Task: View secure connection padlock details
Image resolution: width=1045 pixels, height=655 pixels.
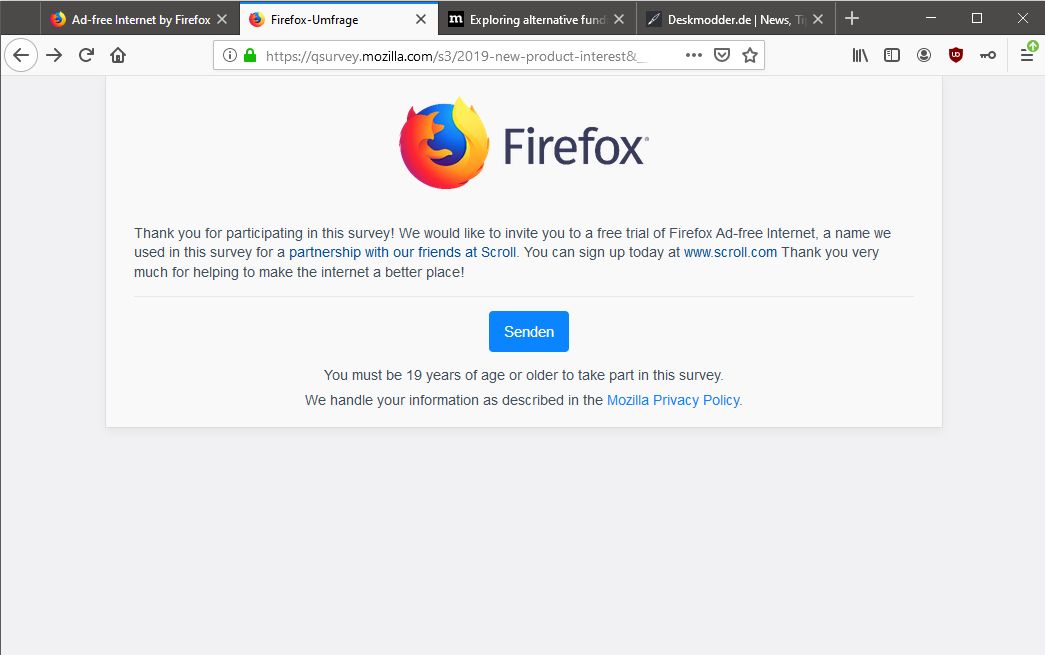Action: [250, 55]
